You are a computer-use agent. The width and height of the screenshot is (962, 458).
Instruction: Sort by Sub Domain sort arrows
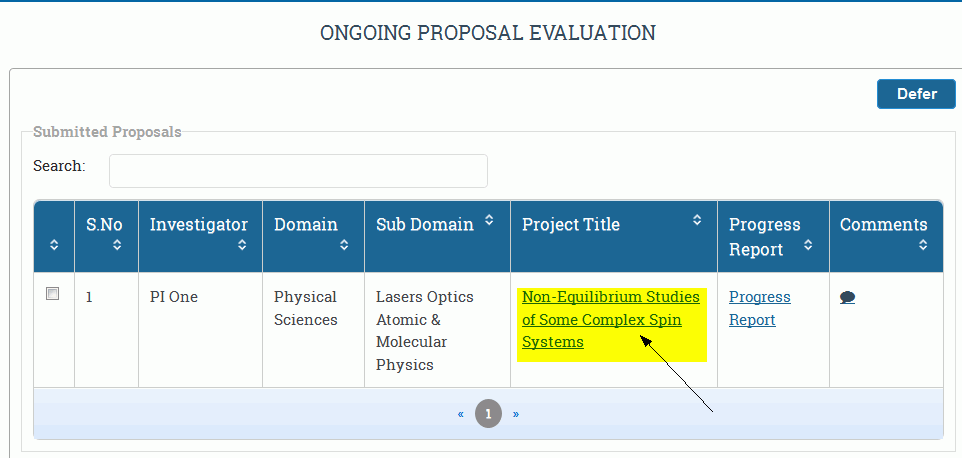coord(489,220)
